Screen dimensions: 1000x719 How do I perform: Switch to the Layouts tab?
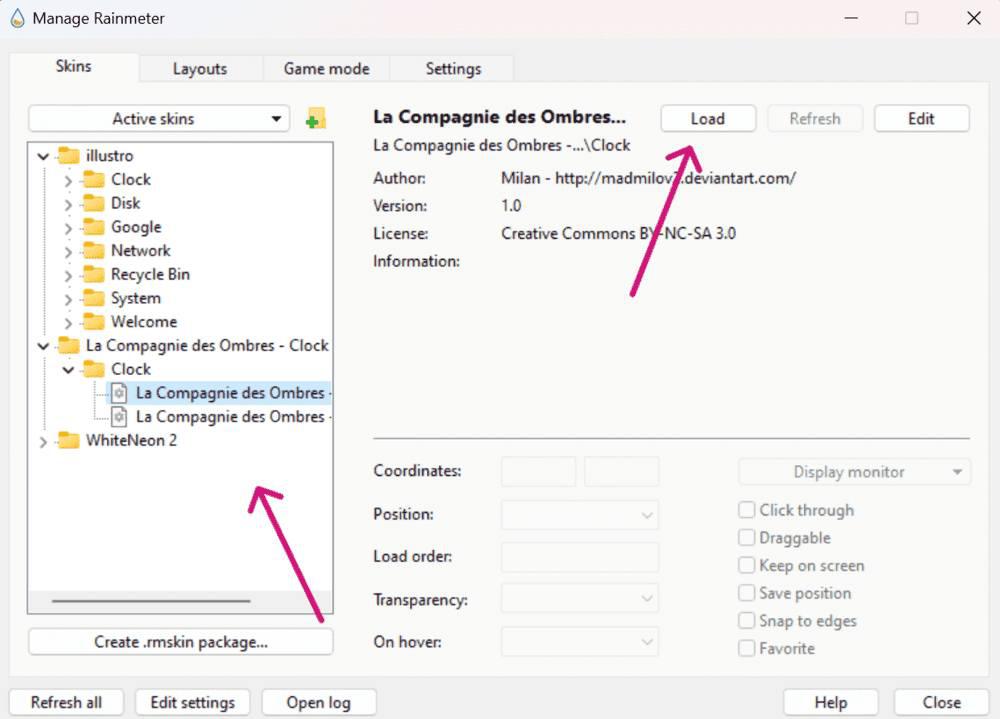[x=200, y=69]
